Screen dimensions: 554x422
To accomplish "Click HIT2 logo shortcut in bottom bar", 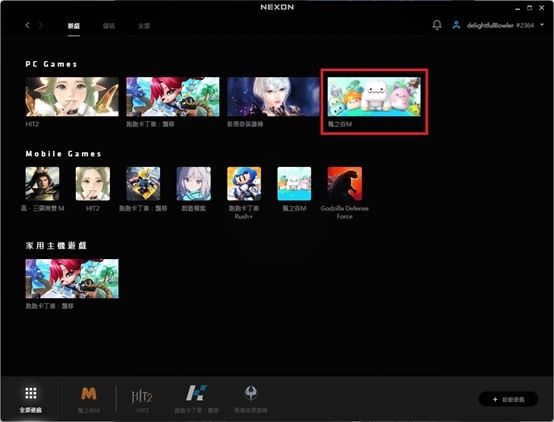I will 142,397.
